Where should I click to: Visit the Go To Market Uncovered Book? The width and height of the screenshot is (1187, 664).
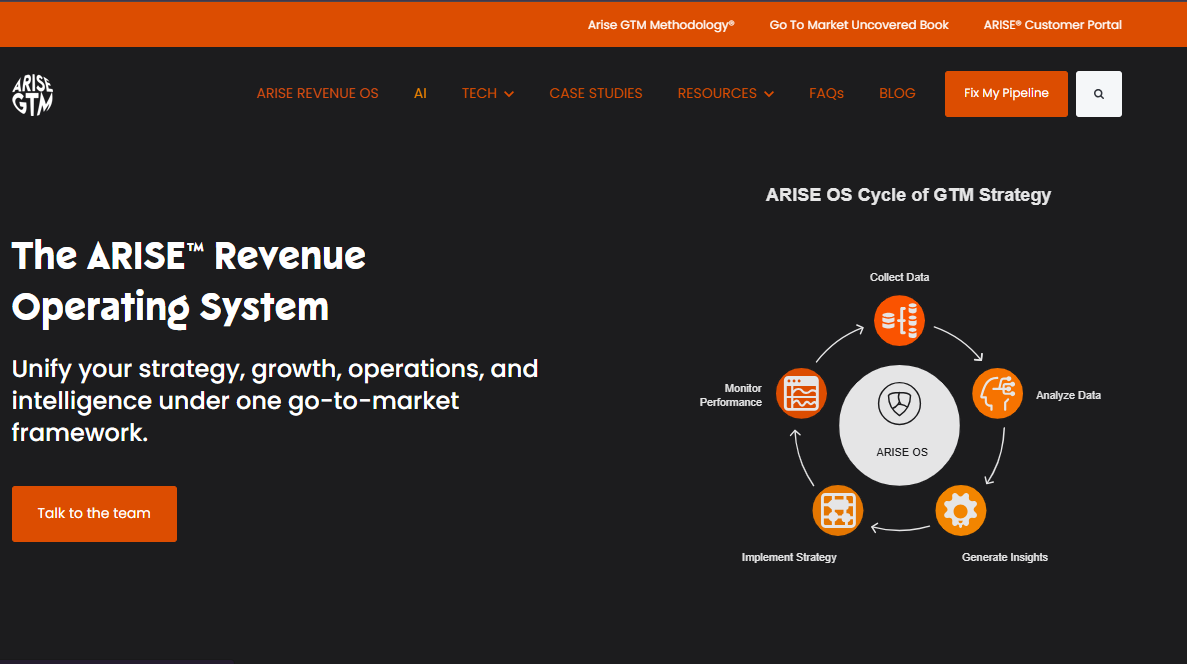pyautogui.click(x=858, y=24)
